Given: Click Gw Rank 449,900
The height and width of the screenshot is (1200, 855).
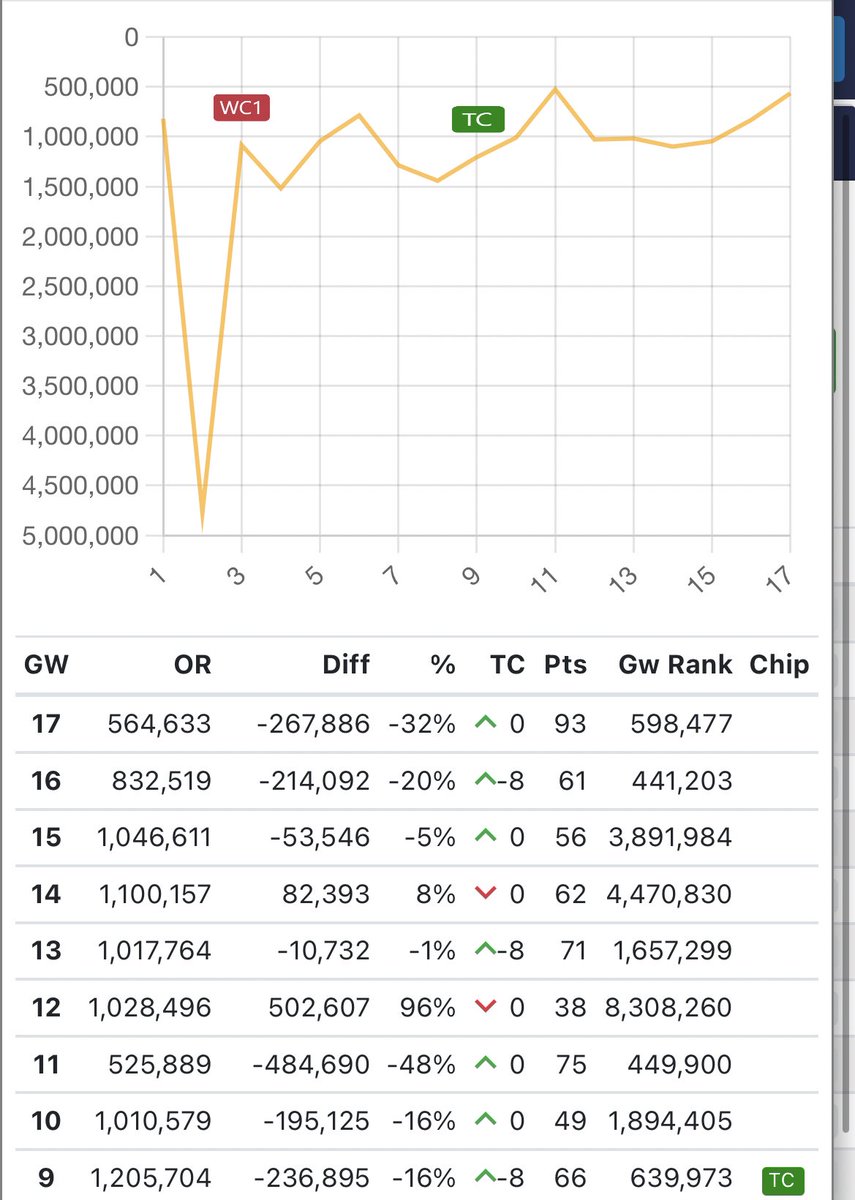Looking at the screenshot, I should tap(681, 1064).
